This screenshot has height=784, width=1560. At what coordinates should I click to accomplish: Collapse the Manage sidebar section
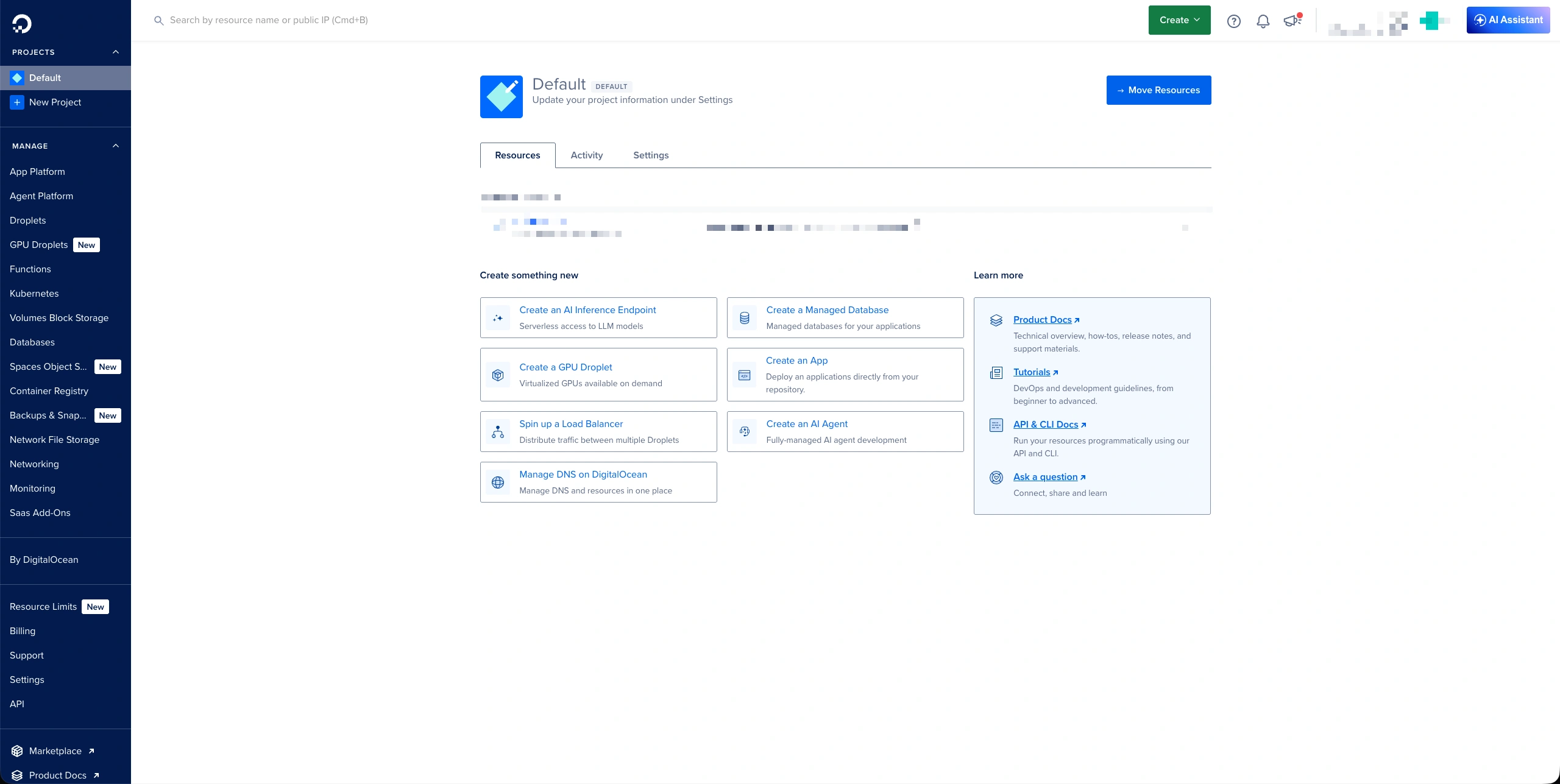[x=116, y=146]
